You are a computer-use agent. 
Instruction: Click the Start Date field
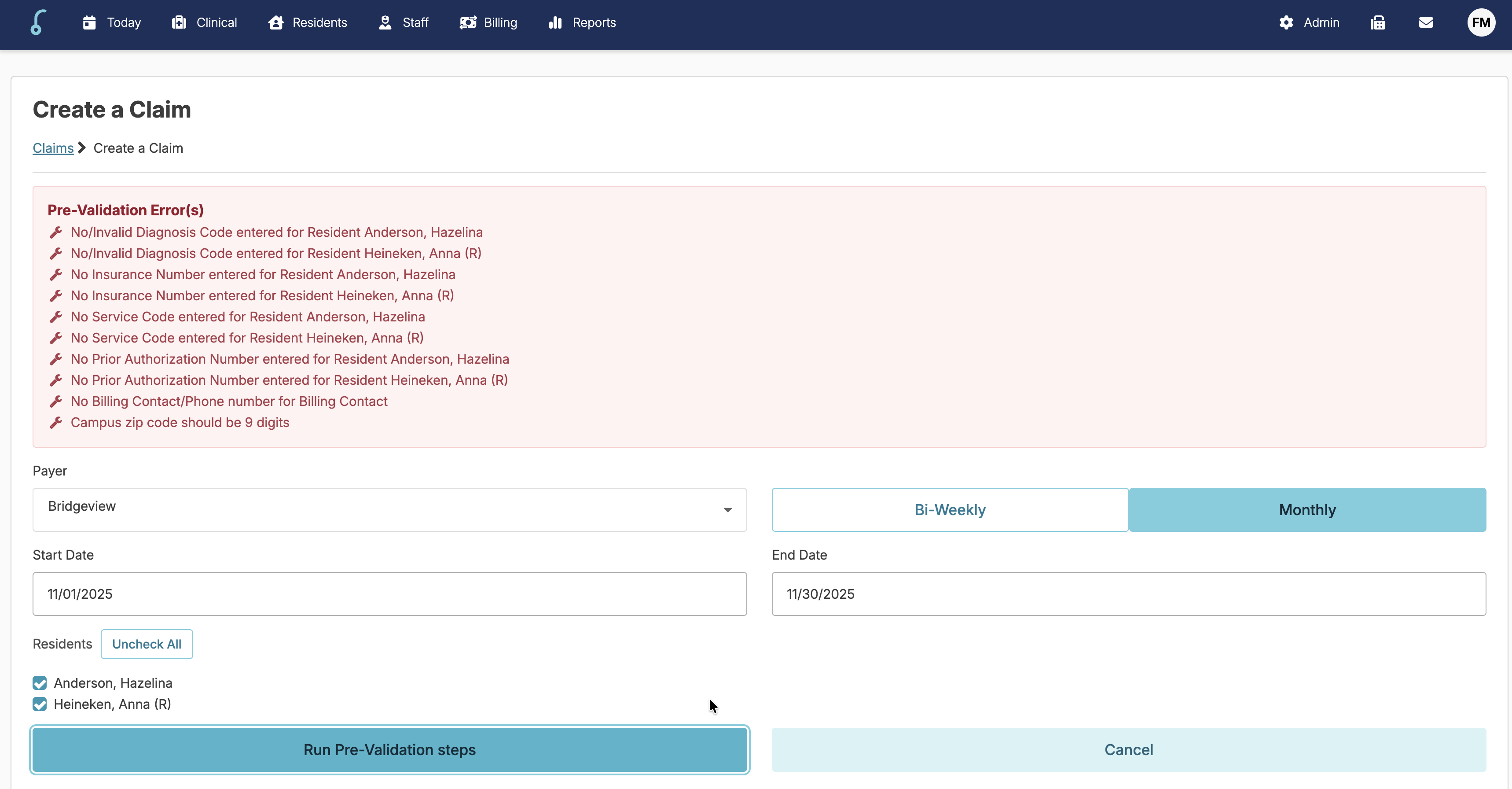tap(389, 594)
